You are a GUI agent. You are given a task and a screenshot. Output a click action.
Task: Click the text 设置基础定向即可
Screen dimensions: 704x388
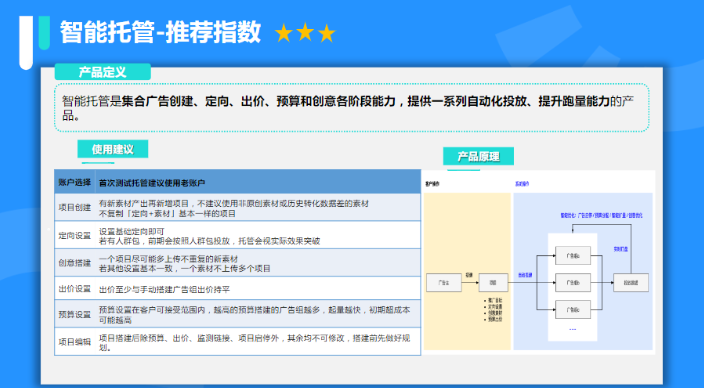pyautogui.click(x=132, y=231)
